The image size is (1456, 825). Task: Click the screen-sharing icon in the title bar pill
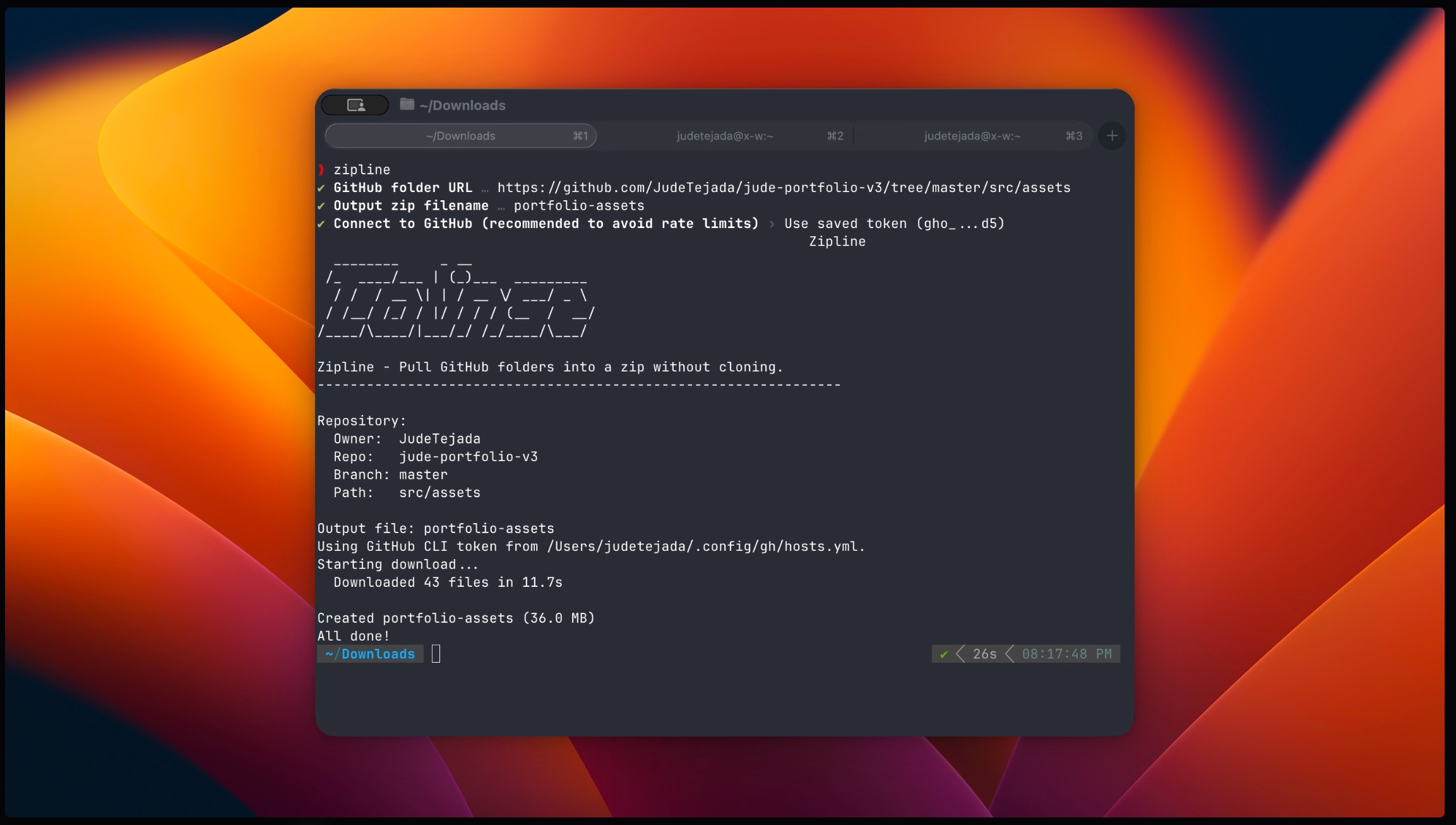click(355, 105)
